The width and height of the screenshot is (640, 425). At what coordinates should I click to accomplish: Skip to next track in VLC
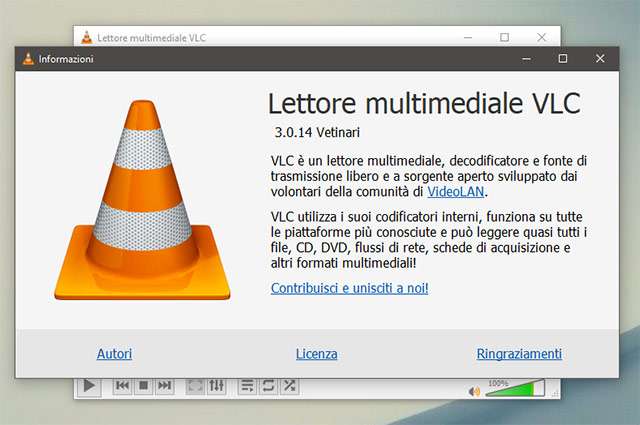point(164,385)
